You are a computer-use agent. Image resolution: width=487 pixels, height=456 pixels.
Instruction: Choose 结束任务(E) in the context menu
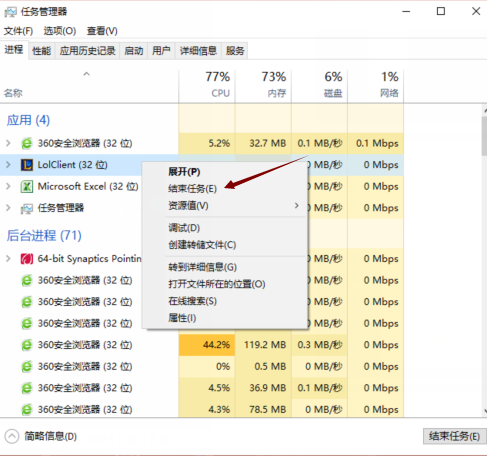(x=192, y=189)
